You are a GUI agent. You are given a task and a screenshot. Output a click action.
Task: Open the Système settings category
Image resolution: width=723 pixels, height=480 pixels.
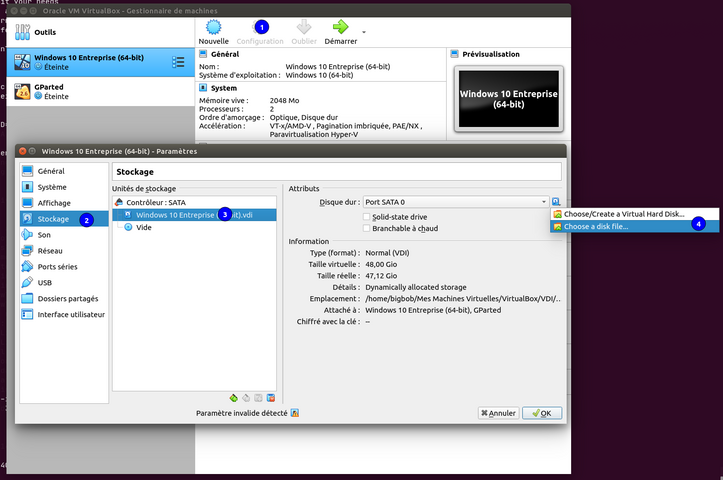tap(64, 187)
